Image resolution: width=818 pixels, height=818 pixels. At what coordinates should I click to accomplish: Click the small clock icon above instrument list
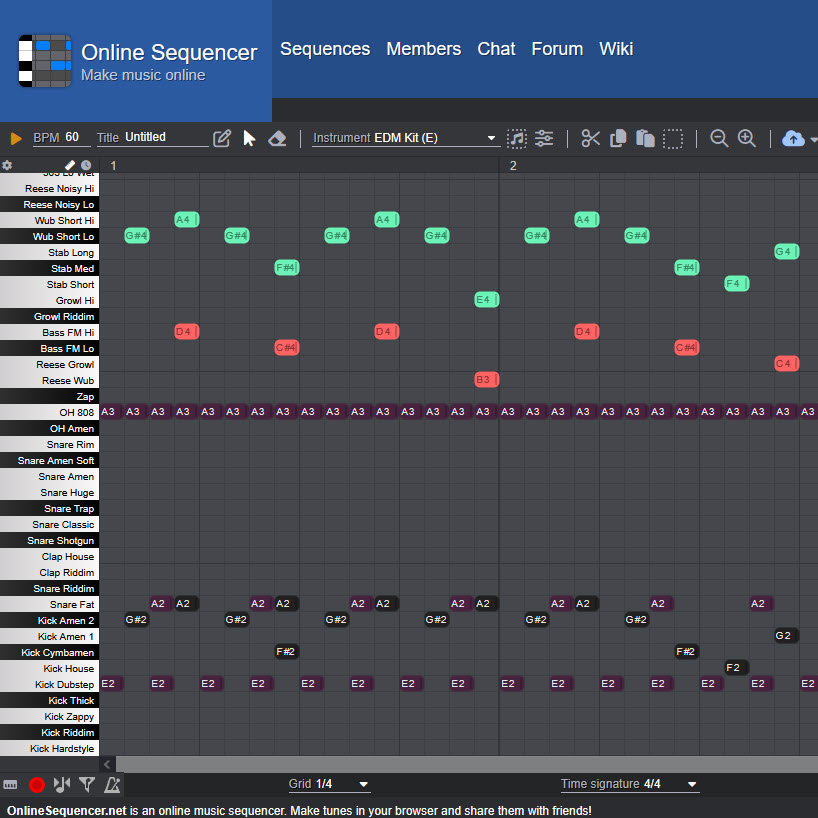pos(86,165)
